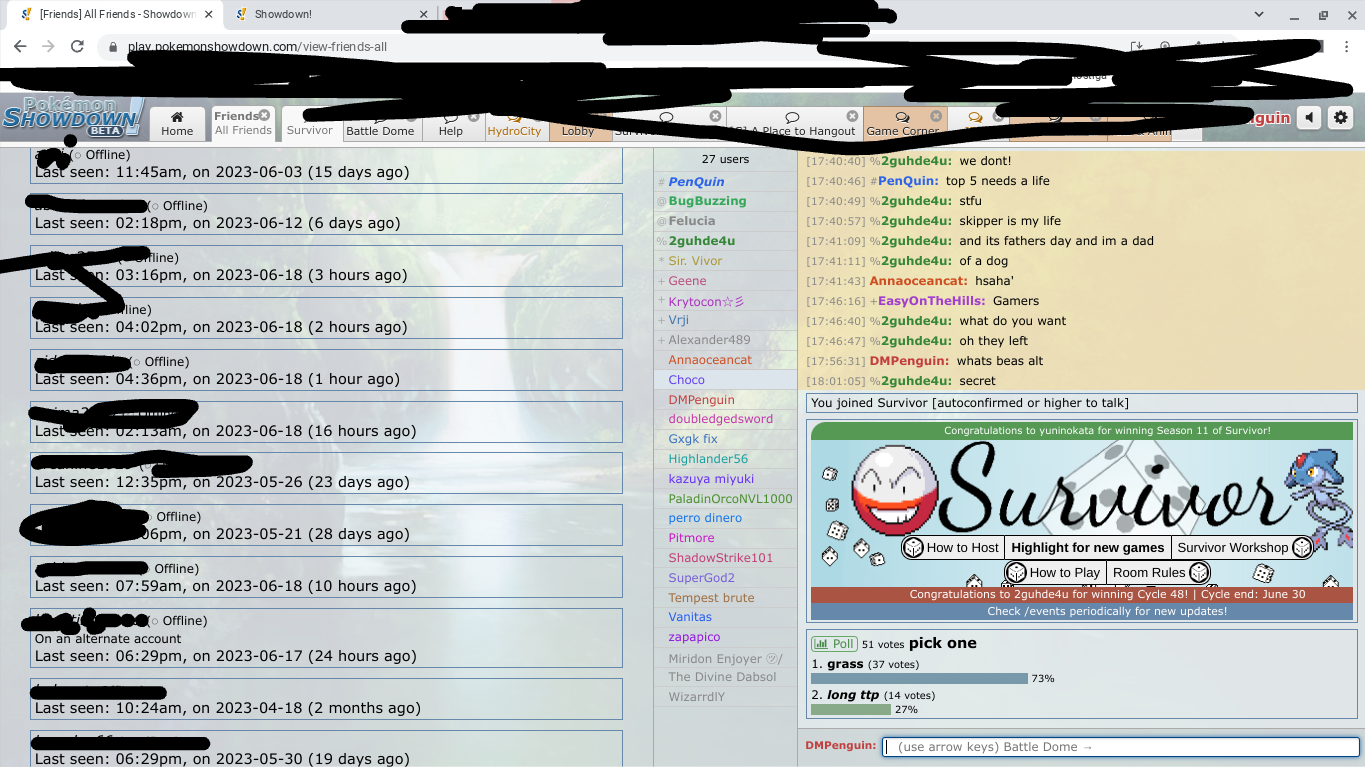The image size is (1365, 767).
Task: Open the sound volume icon
Action: [x=1309, y=118]
